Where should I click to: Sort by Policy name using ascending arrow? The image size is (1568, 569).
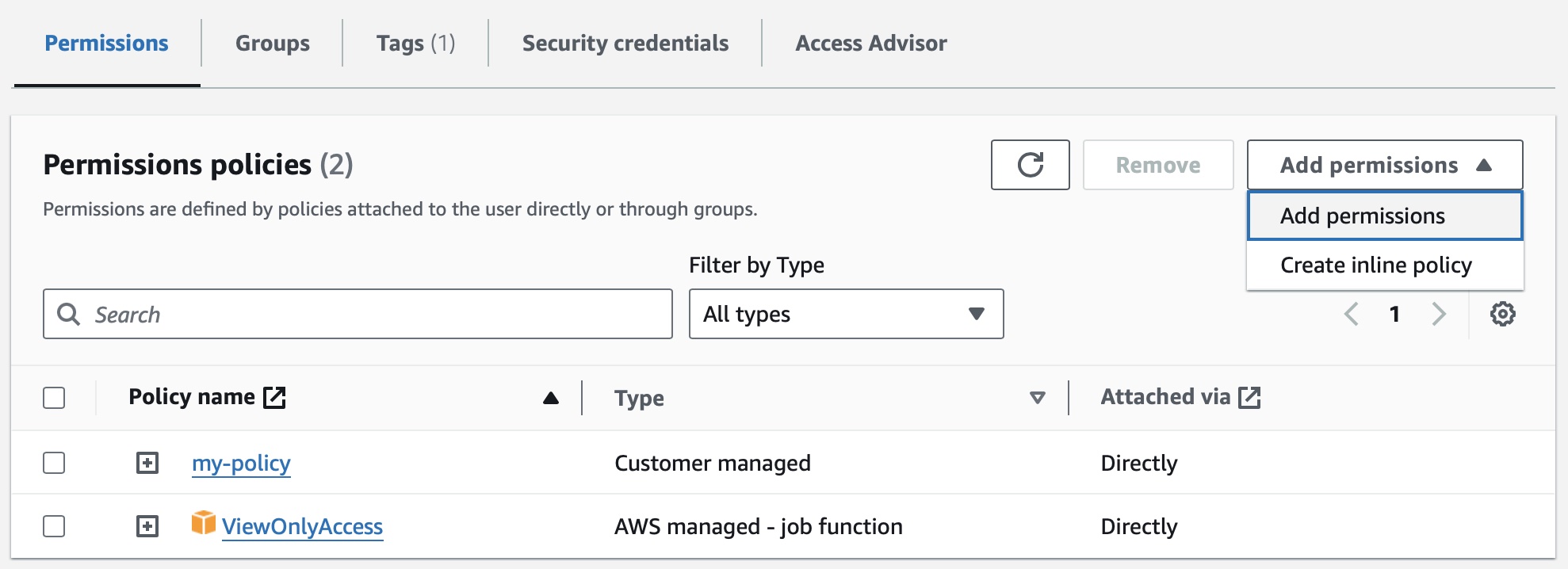551,398
